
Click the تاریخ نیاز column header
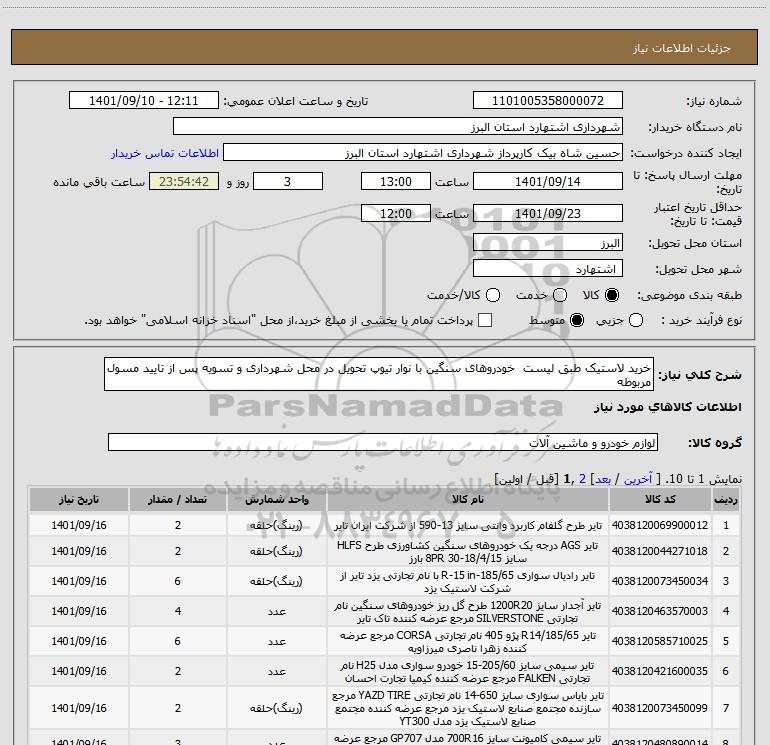79,499
